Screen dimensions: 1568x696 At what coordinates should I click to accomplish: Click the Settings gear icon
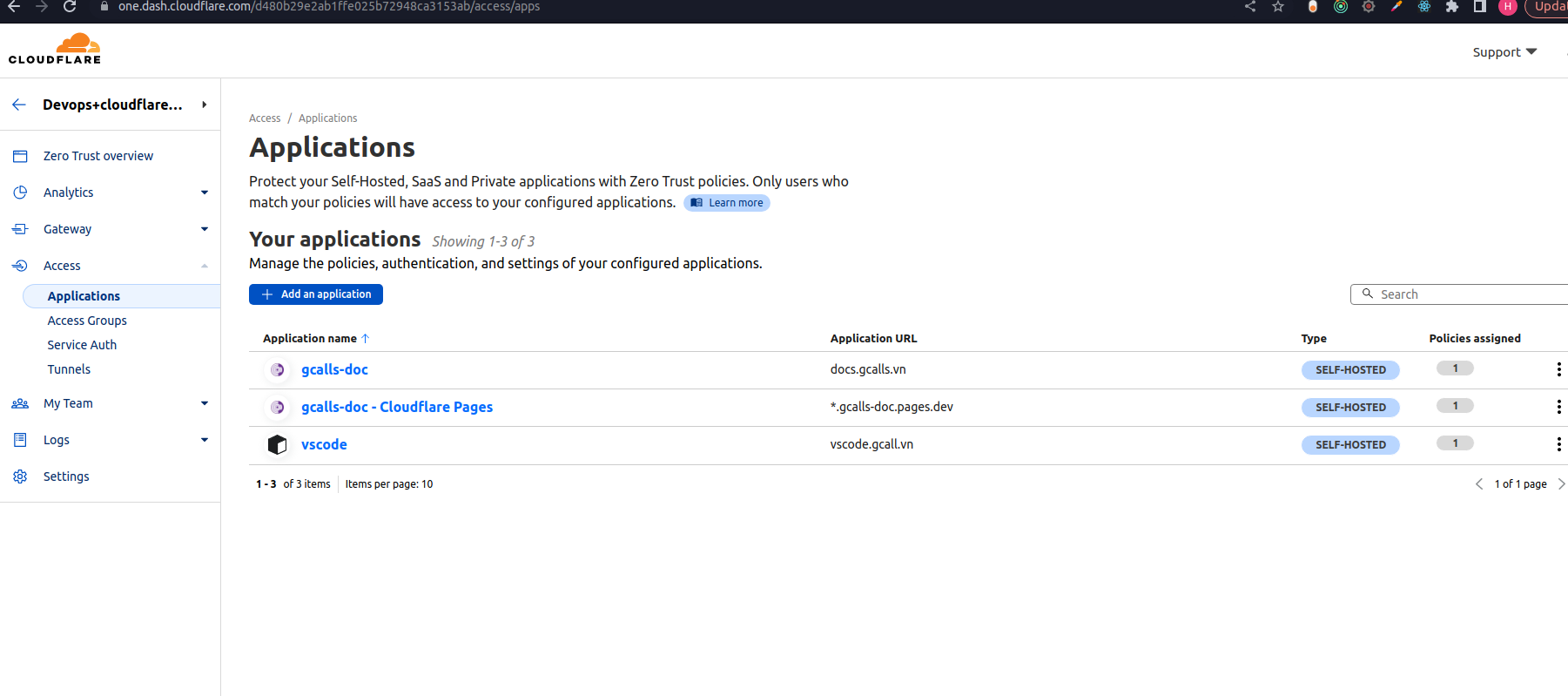coord(20,476)
